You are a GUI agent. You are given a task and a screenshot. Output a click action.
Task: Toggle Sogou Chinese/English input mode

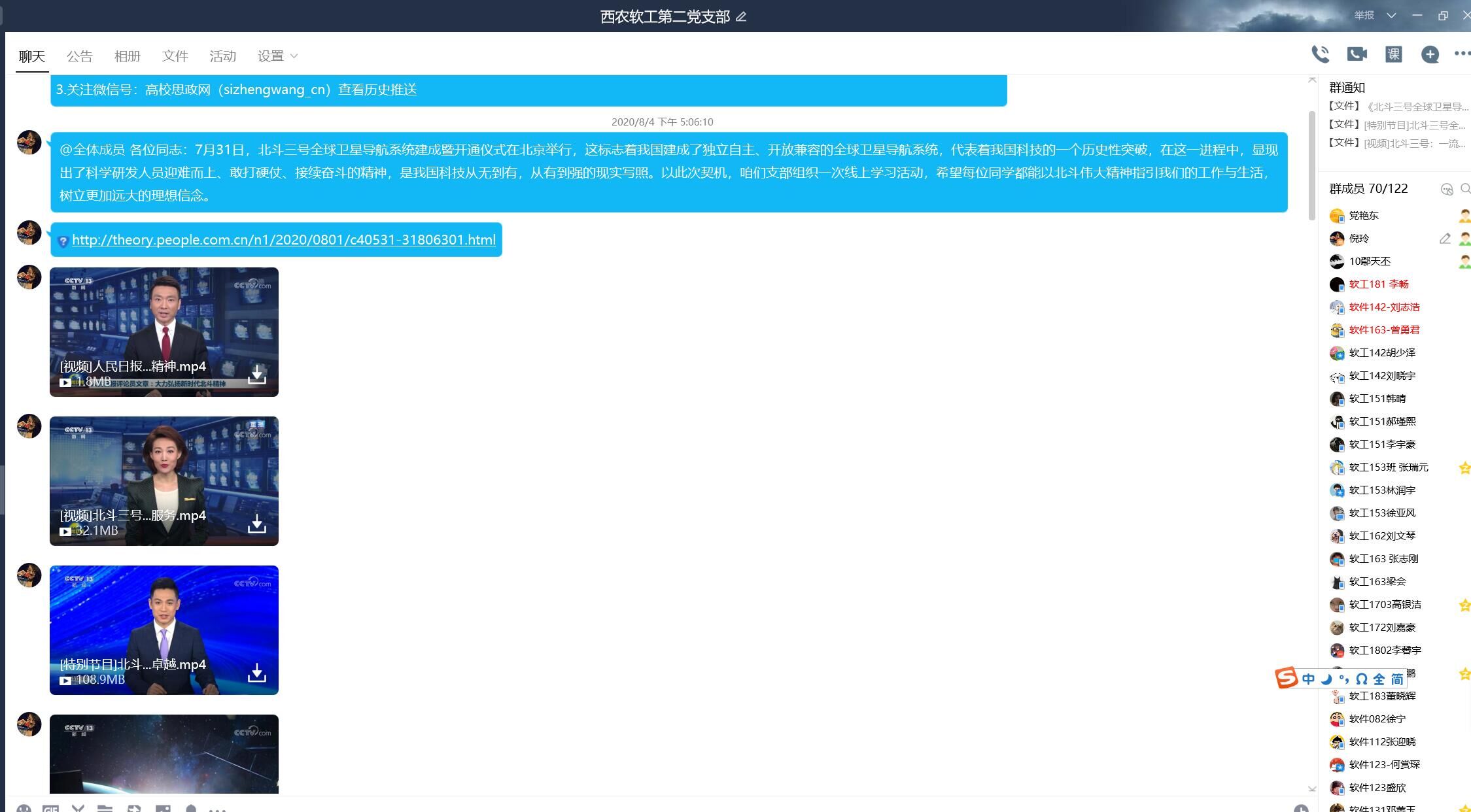click(1308, 679)
